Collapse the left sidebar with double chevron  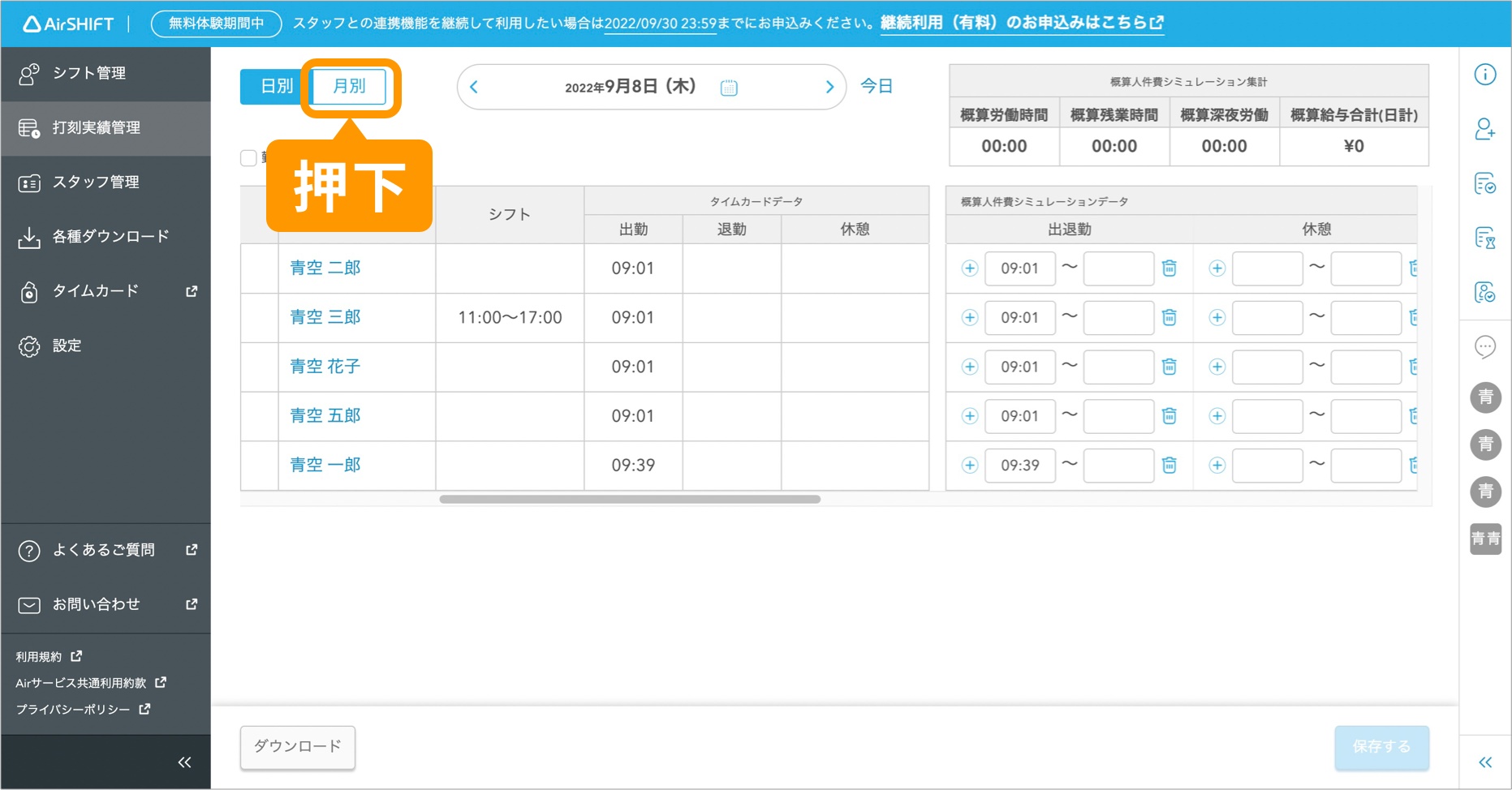click(x=184, y=762)
